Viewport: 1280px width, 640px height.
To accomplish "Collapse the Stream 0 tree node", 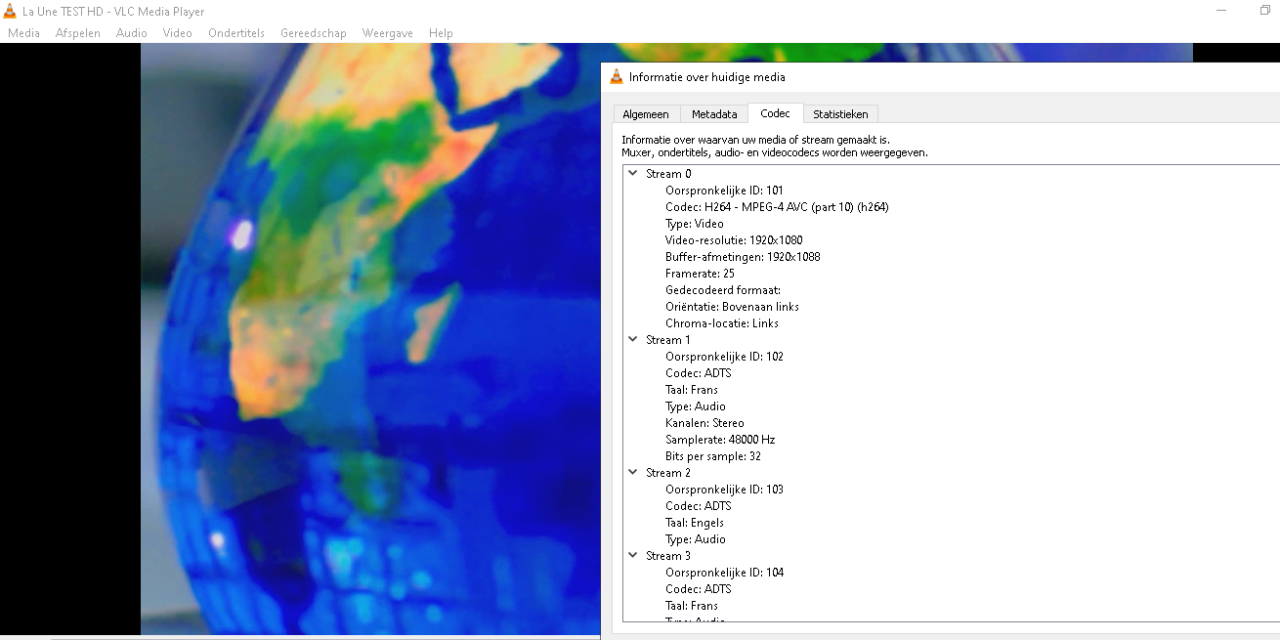I will 633,173.
